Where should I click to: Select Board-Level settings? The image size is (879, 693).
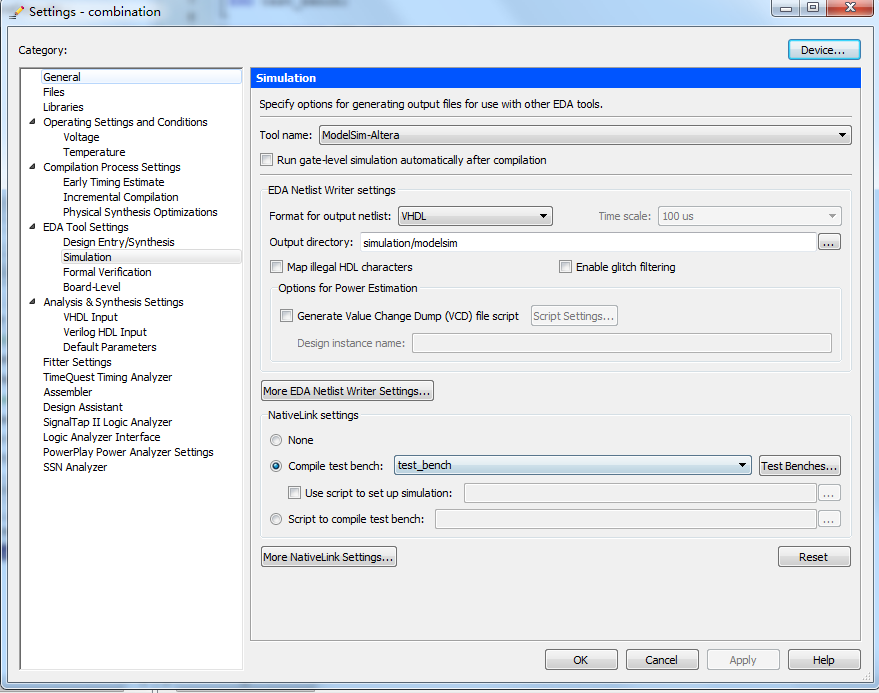[x=92, y=287]
